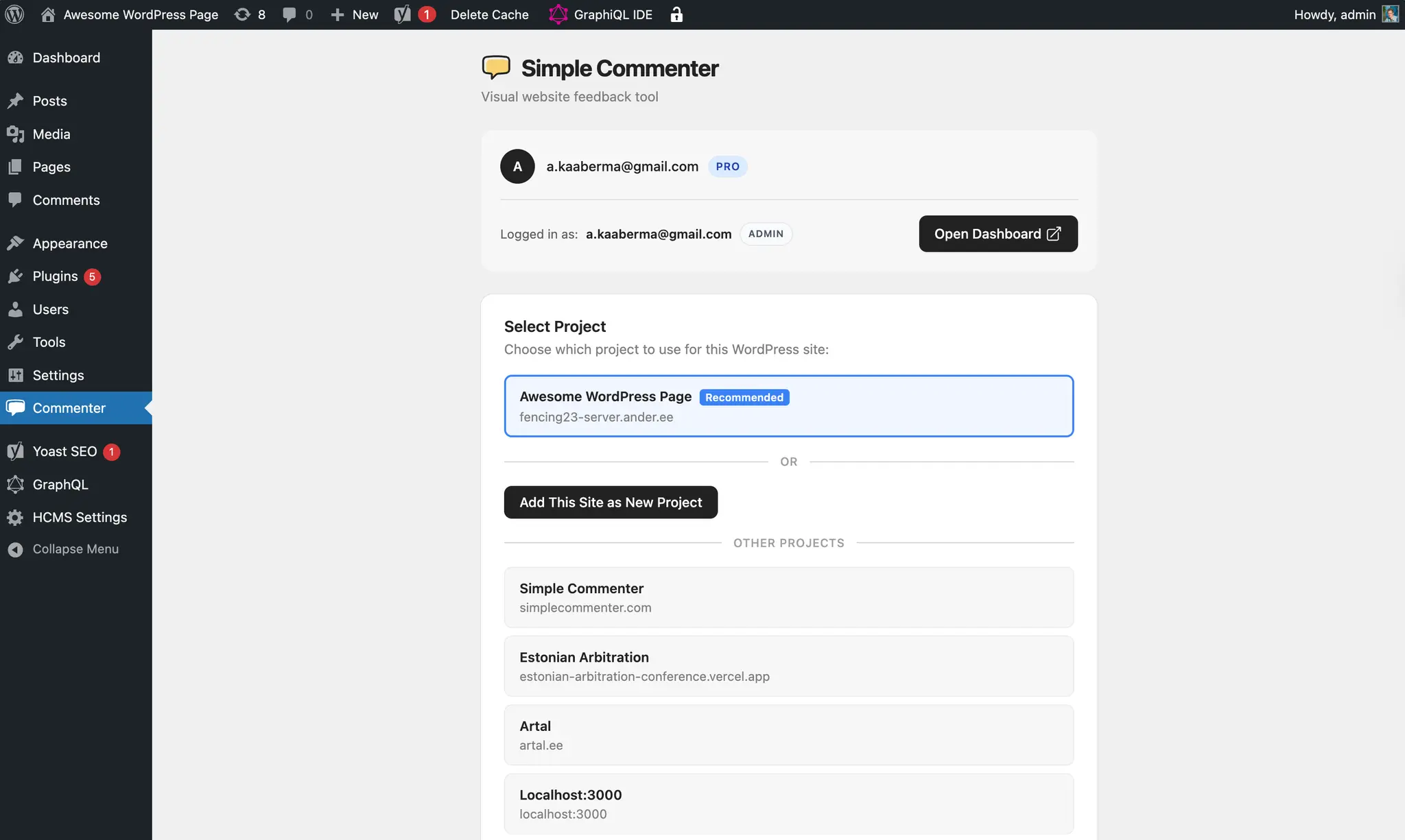The width and height of the screenshot is (1405, 840).
Task: Click the comment bubble icon in top bar
Action: point(290,14)
